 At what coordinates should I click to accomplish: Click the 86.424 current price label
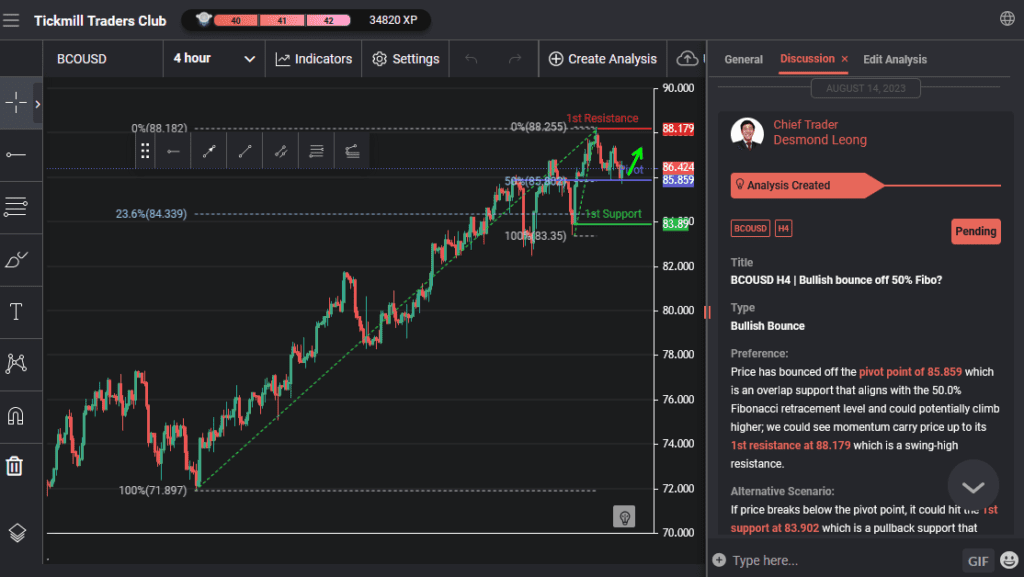(678, 167)
